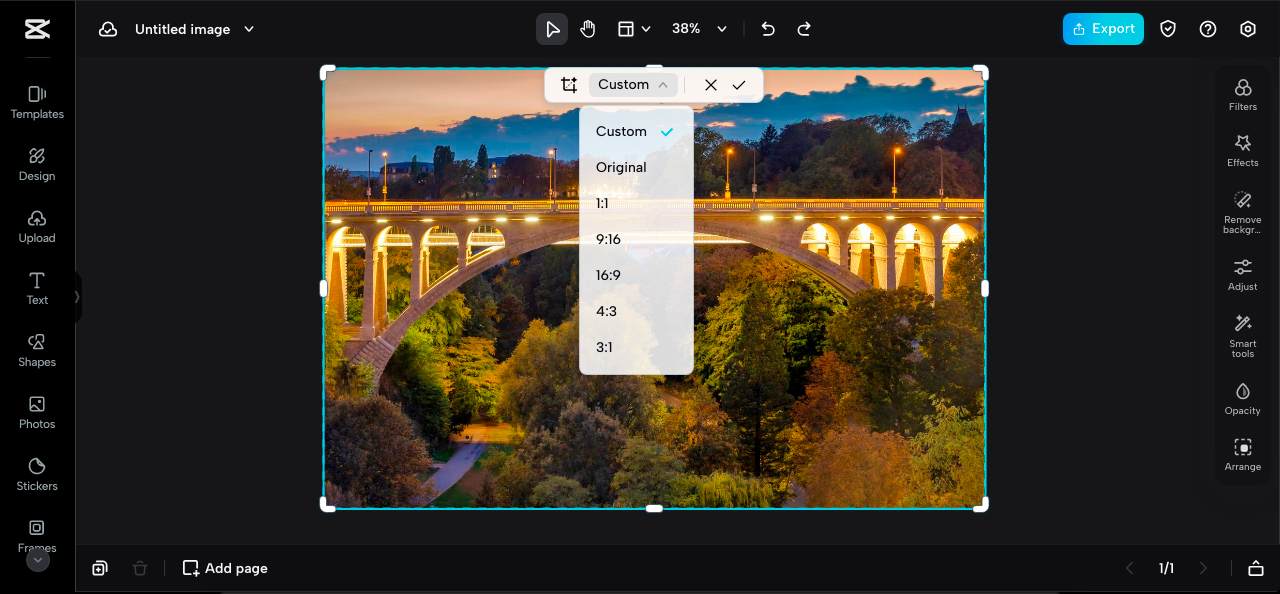Choose the 4:3 crop ratio
Image resolution: width=1280 pixels, height=594 pixels.
(x=636, y=311)
